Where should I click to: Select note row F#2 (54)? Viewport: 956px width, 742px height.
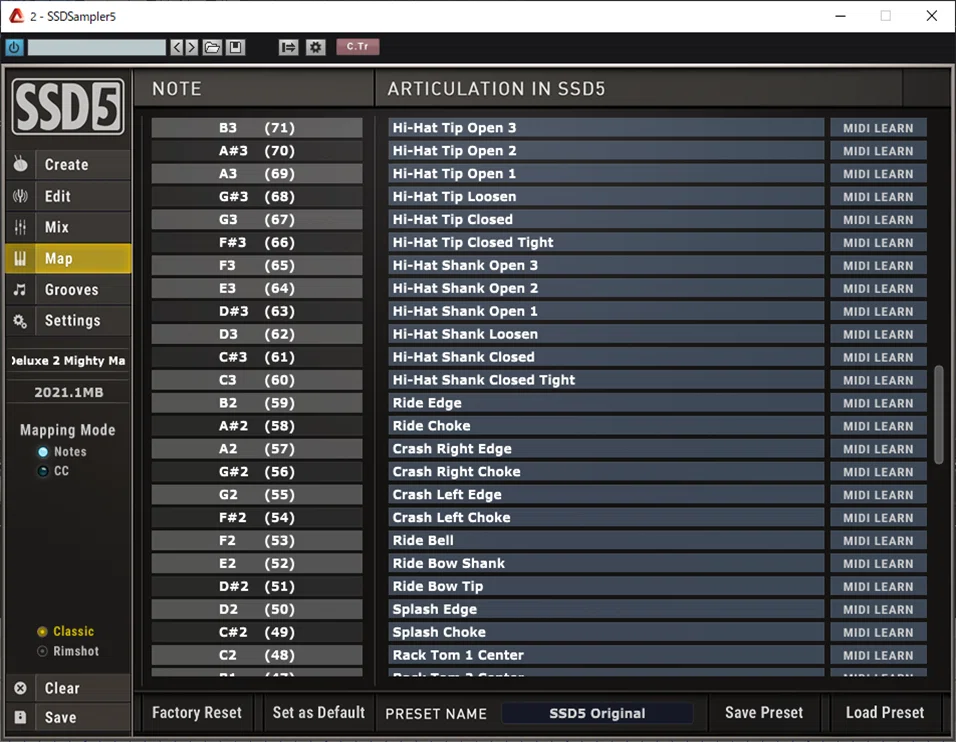pyautogui.click(x=257, y=517)
